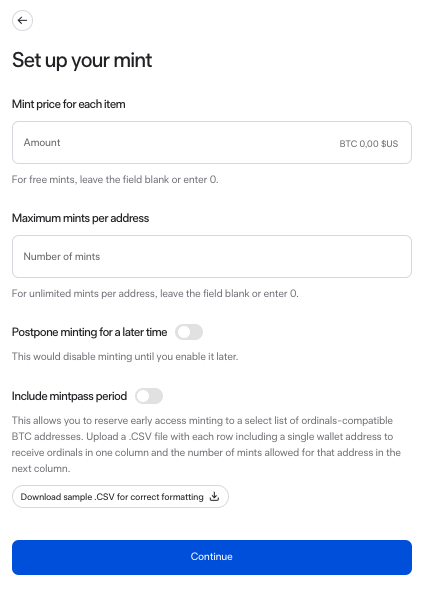Image resolution: width=423 pixels, height=599 pixels.
Task: Click the Include mintpass period label
Action: point(69,396)
